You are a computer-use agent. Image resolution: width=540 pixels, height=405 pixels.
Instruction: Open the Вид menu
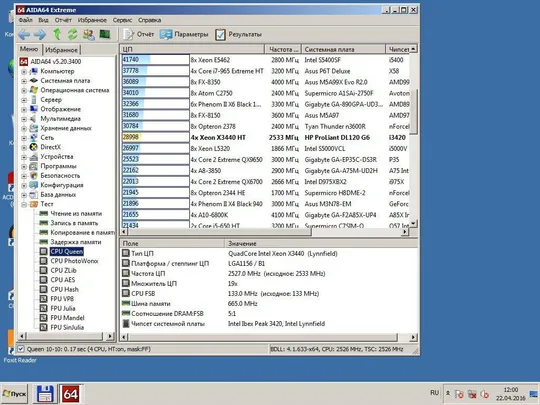(43, 20)
